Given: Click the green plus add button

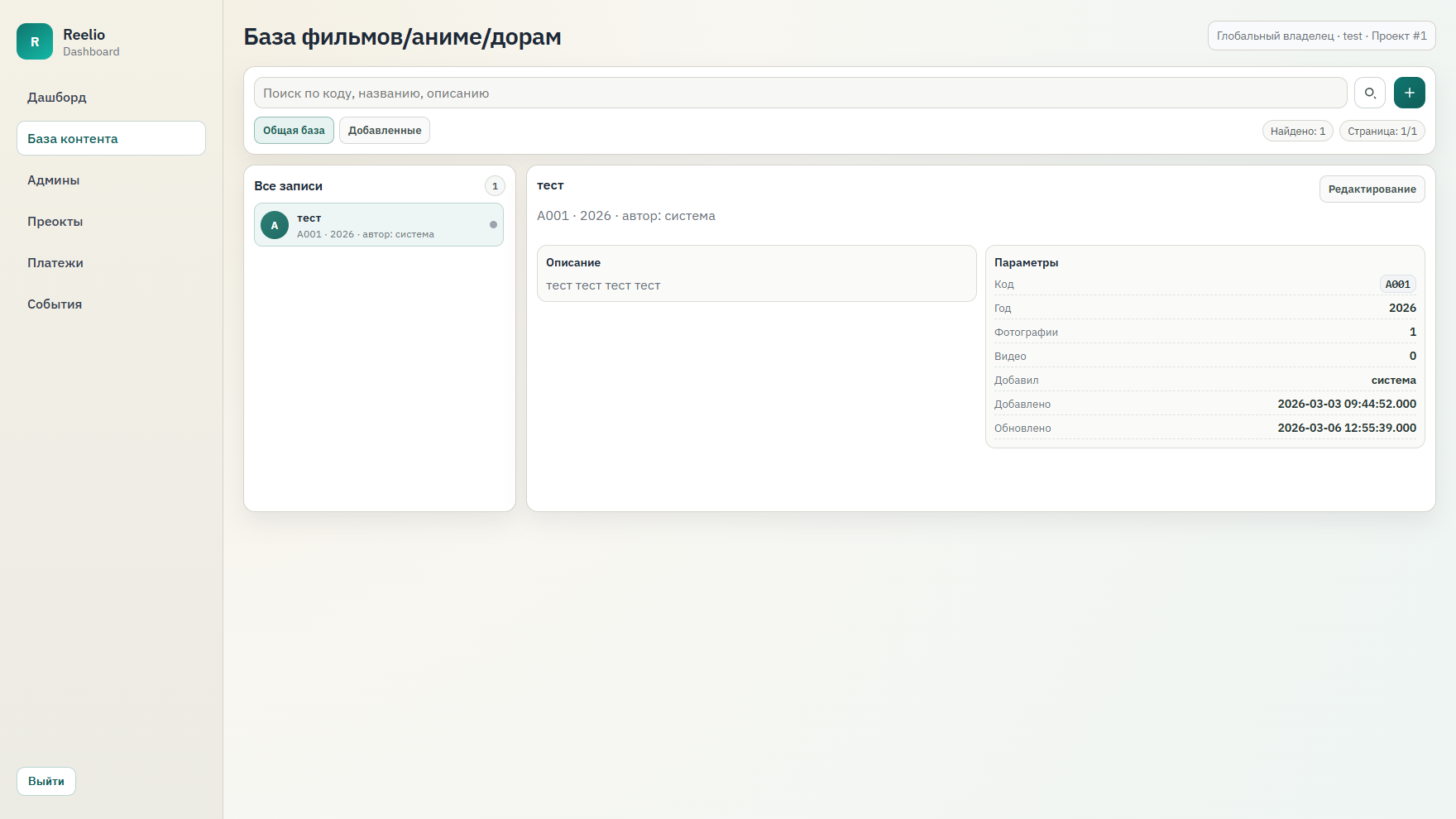Looking at the screenshot, I should tap(1409, 93).
